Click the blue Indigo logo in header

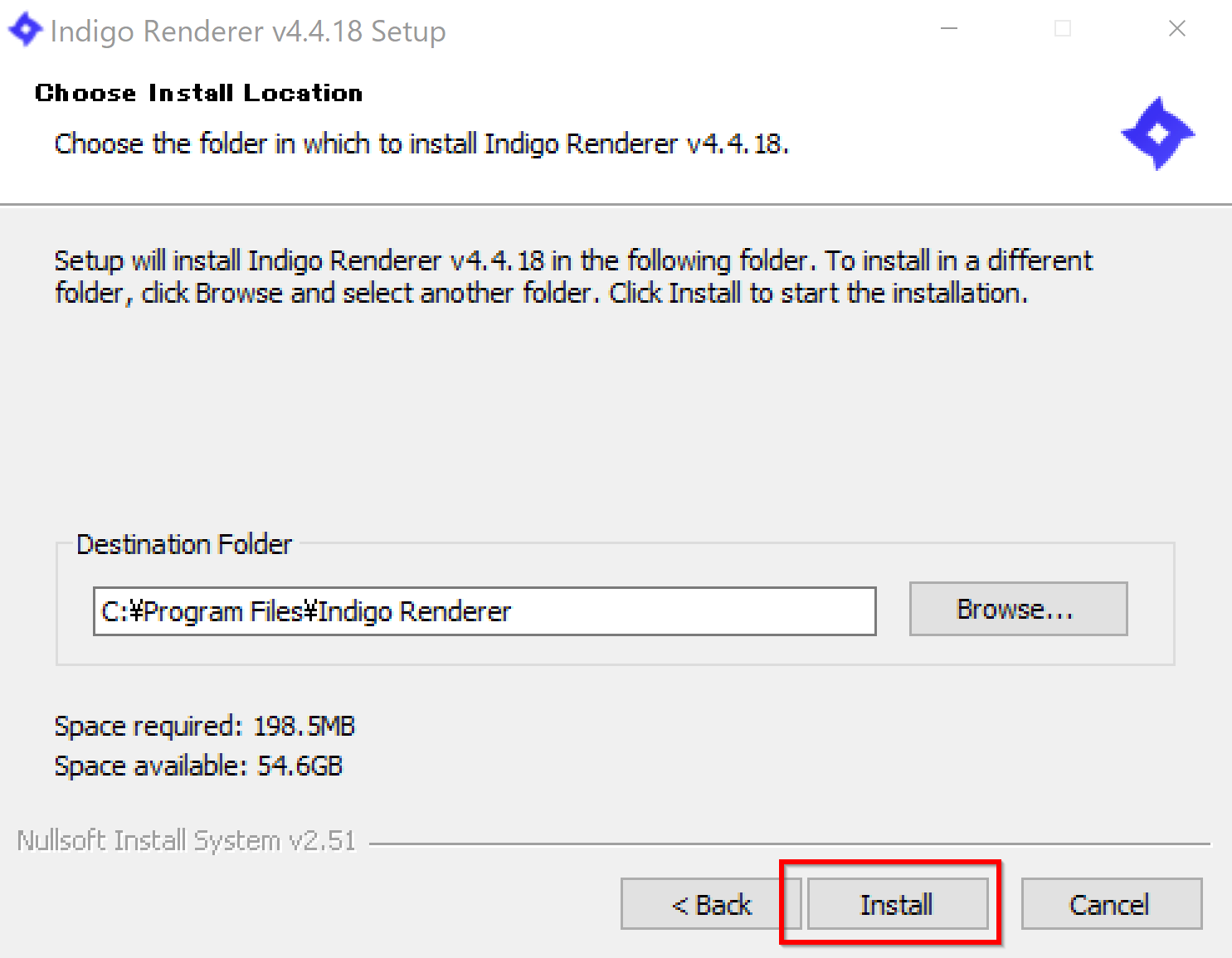coord(1157,134)
